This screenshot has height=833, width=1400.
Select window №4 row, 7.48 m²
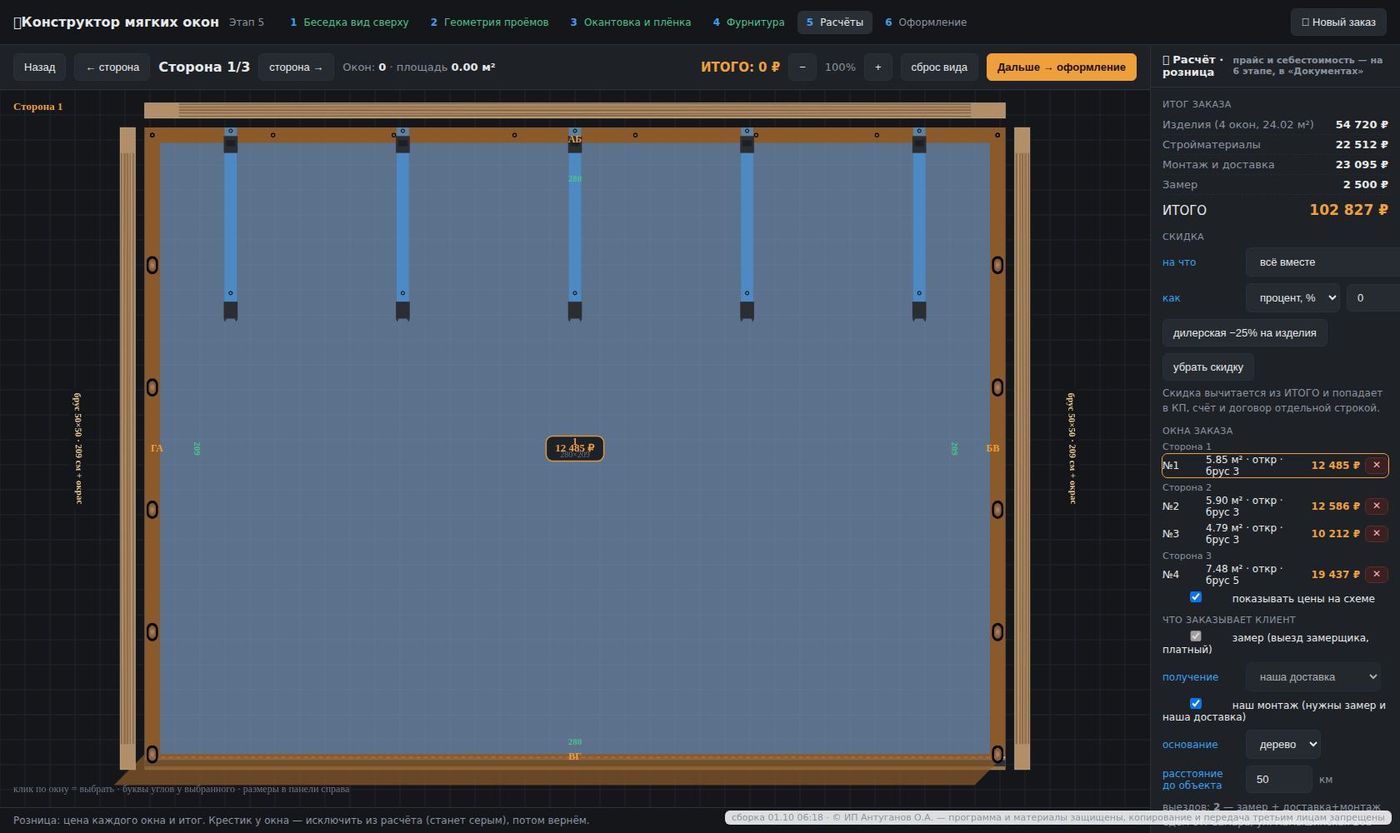[x=1275, y=574]
